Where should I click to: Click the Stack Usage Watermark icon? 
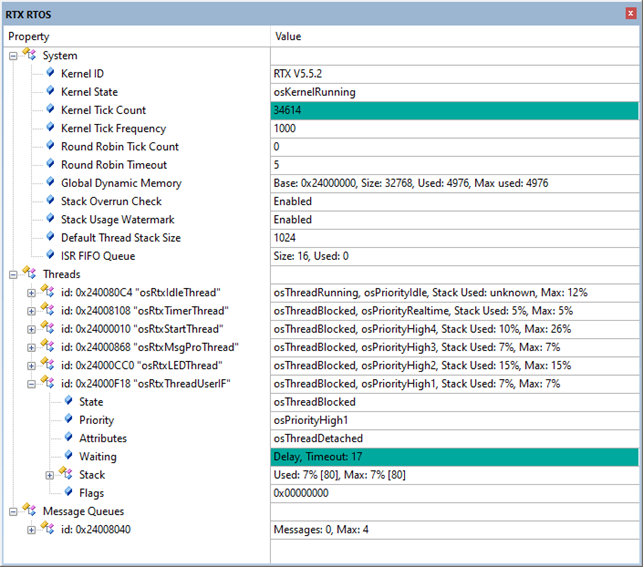50,218
